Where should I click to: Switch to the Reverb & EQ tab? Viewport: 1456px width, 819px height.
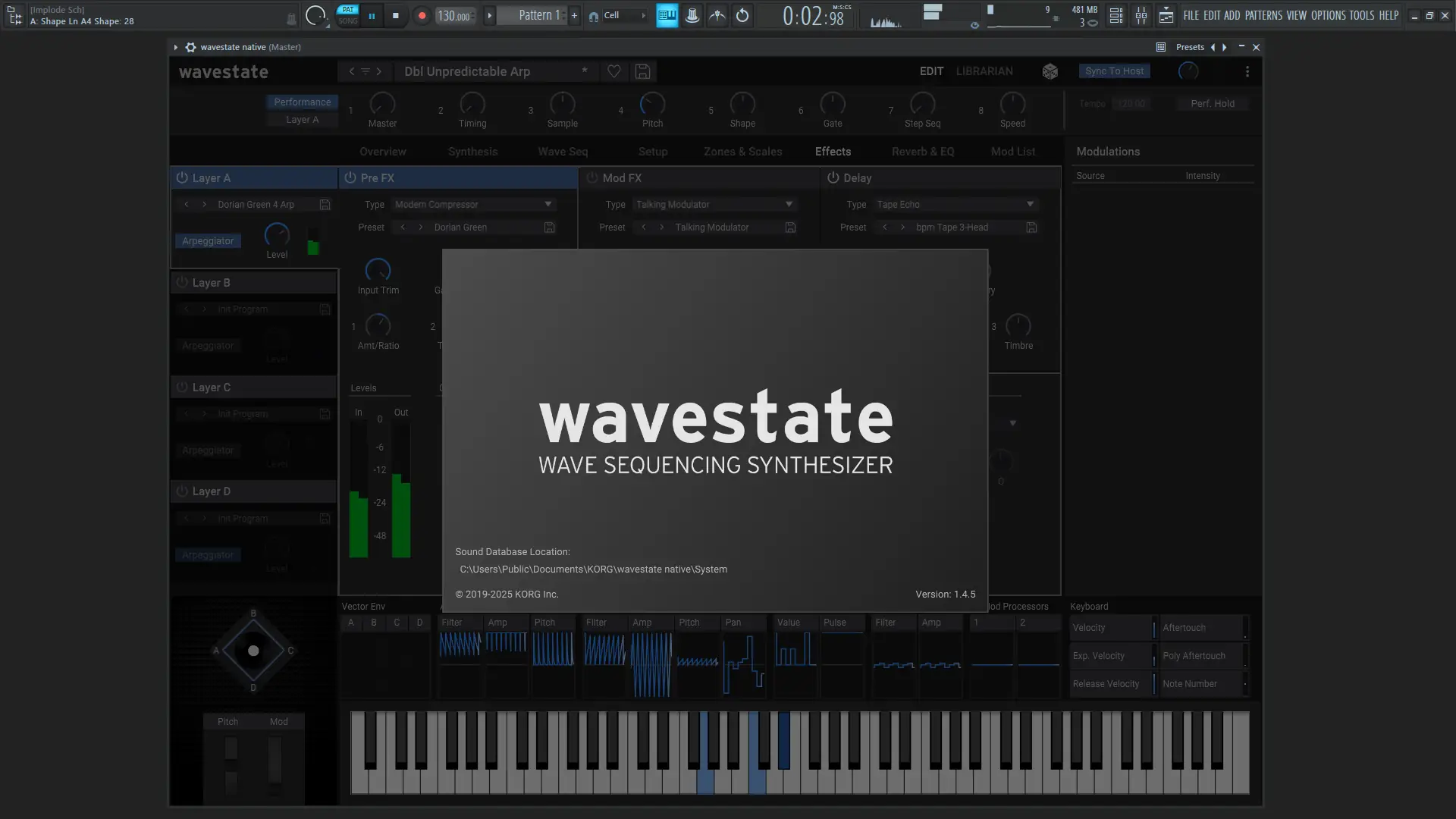point(923,152)
